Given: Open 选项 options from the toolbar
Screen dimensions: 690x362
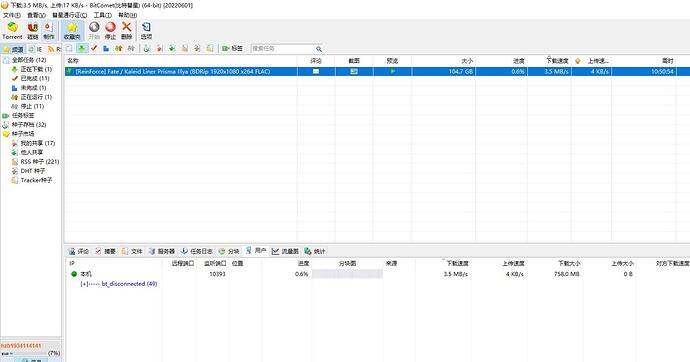Looking at the screenshot, I should 147,31.
